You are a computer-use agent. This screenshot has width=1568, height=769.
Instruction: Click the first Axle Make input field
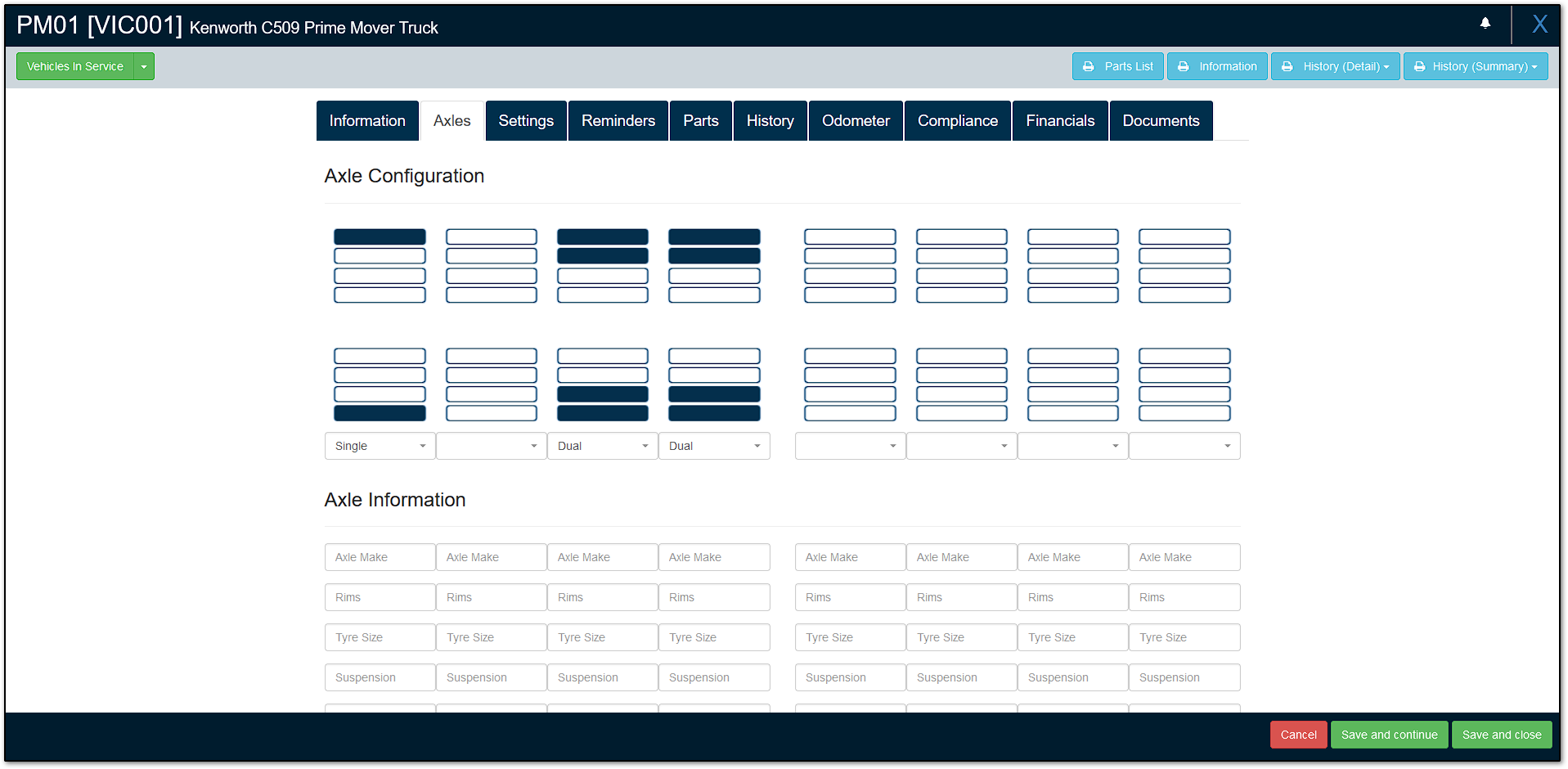(380, 557)
